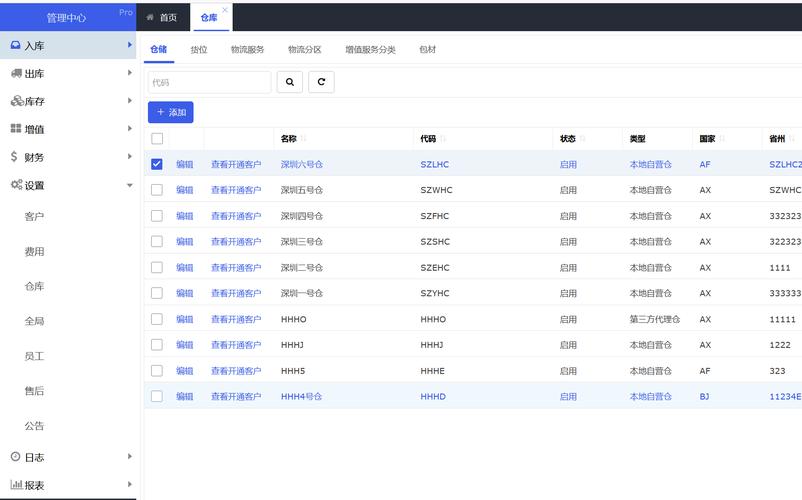This screenshot has width=802, height=500.
Task: Check the 深圳三号仓 row checkbox
Action: tap(157, 241)
